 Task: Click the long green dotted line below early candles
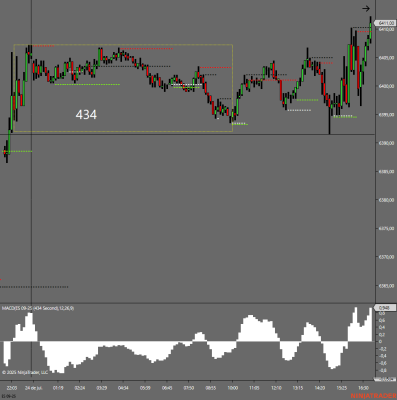87,85
